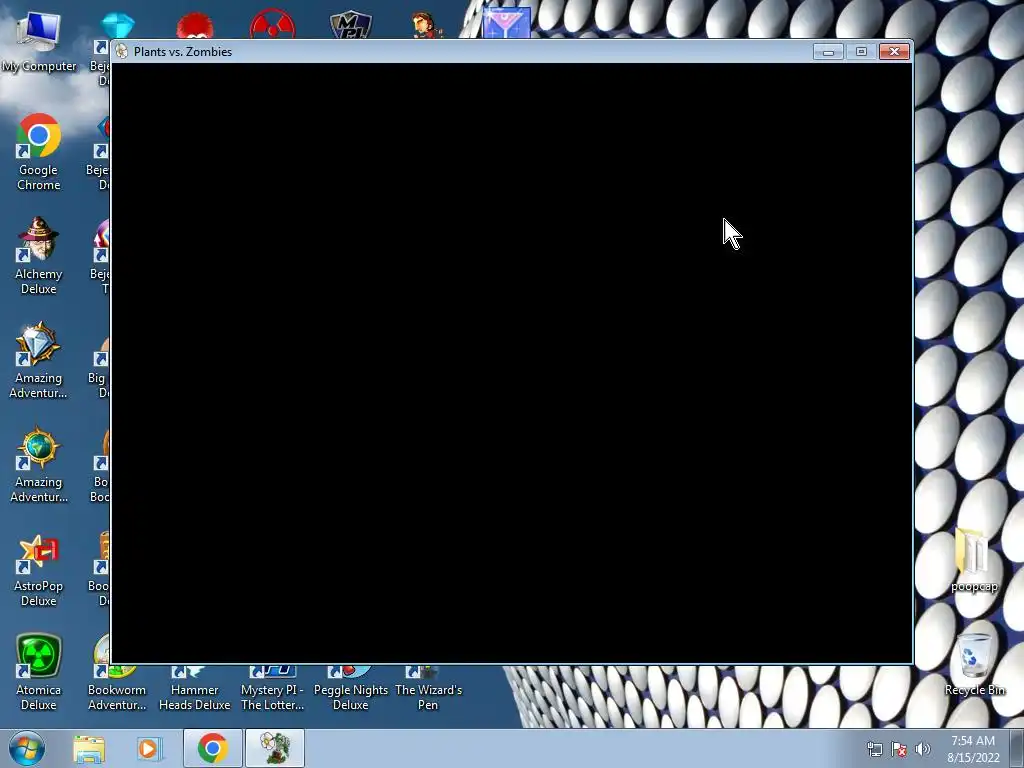This screenshot has height=768, width=1024.
Task: Select the blue diamond Bejeweled icon at the desktop top
Action: 118,26
